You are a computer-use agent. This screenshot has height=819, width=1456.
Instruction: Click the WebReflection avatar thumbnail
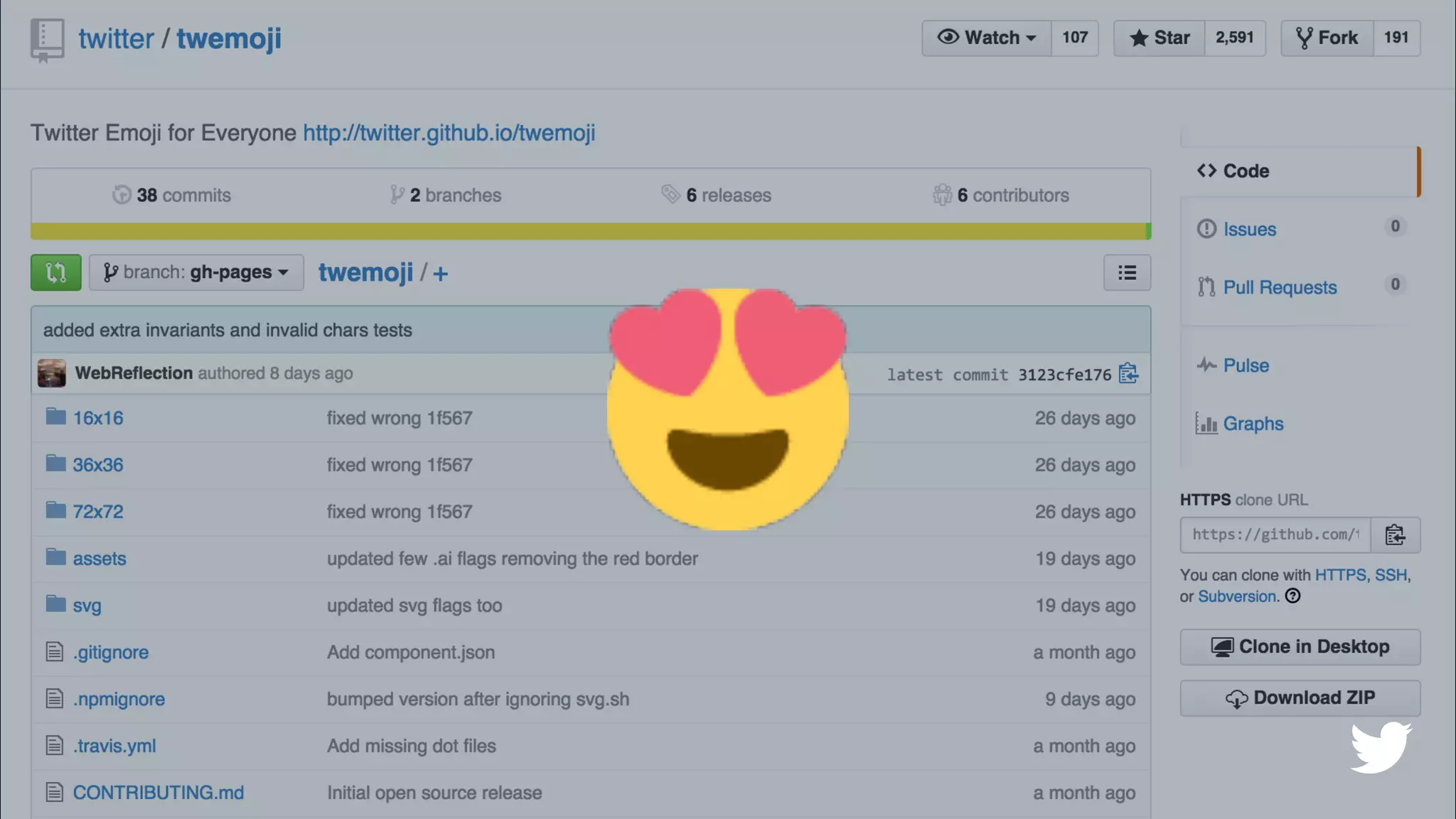[51, 373]
